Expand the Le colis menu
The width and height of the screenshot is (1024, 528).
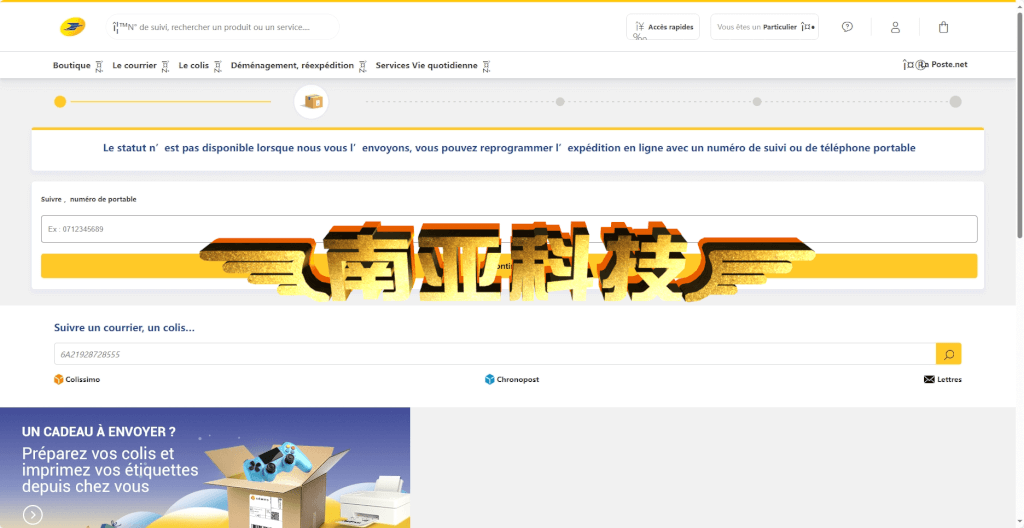pos(200,65)
